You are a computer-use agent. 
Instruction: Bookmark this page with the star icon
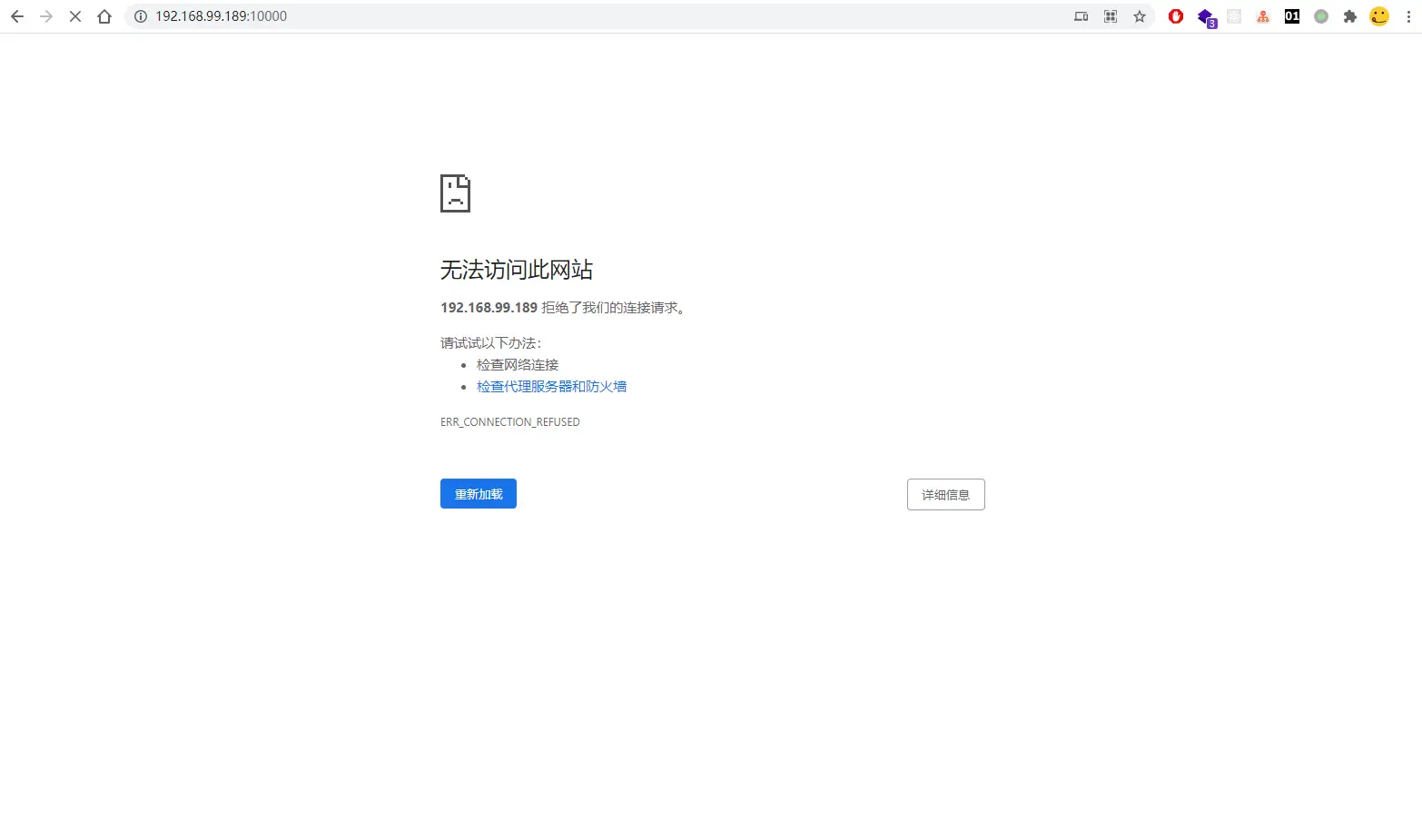[x=1140, y=16]
